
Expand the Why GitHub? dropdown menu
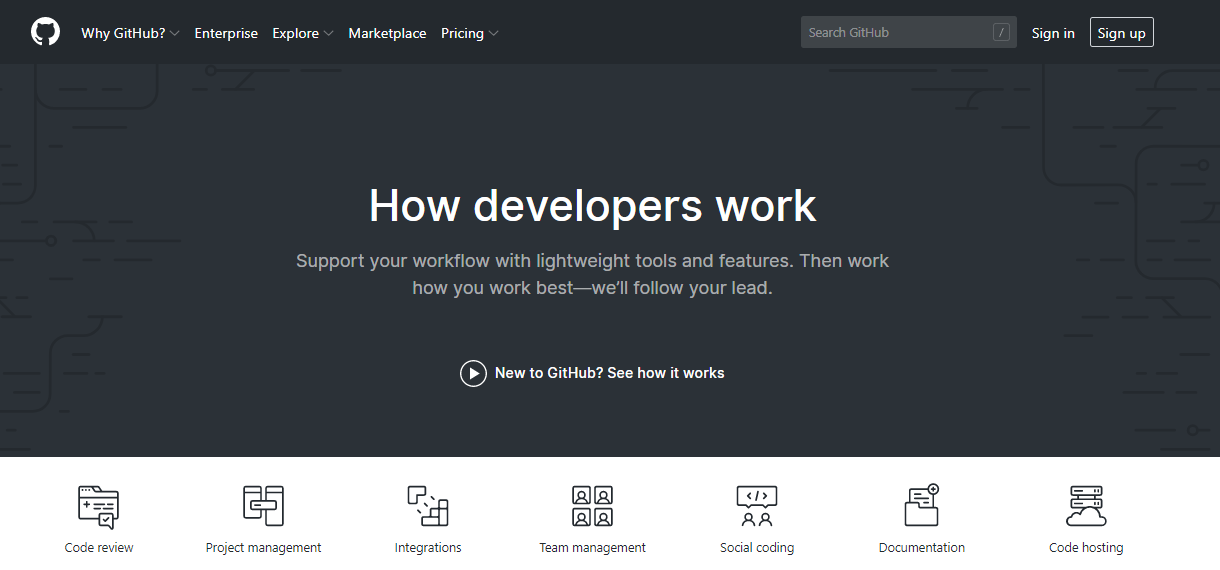click(x=130, y=33)
